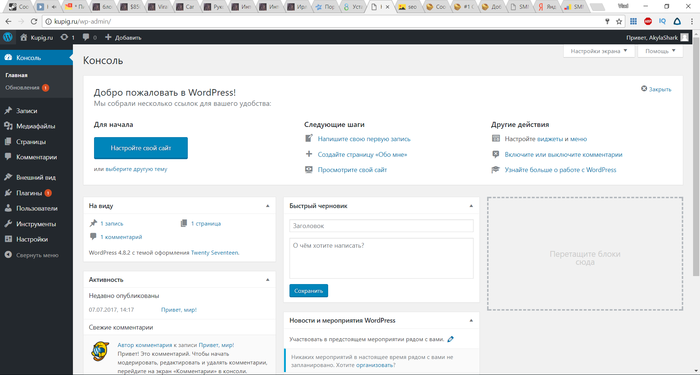
Task: Collapse the Активность widget
Action: (x=267, y=280)
